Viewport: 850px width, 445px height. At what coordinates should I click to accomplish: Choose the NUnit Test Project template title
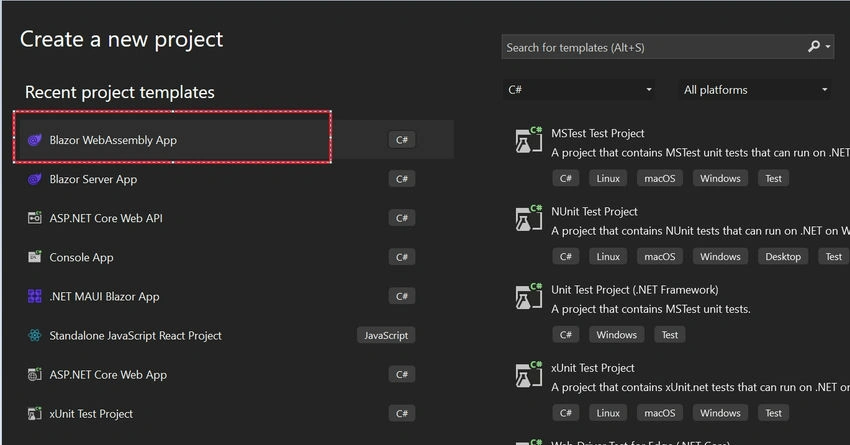pyautogui.click(x=594, y=211)
